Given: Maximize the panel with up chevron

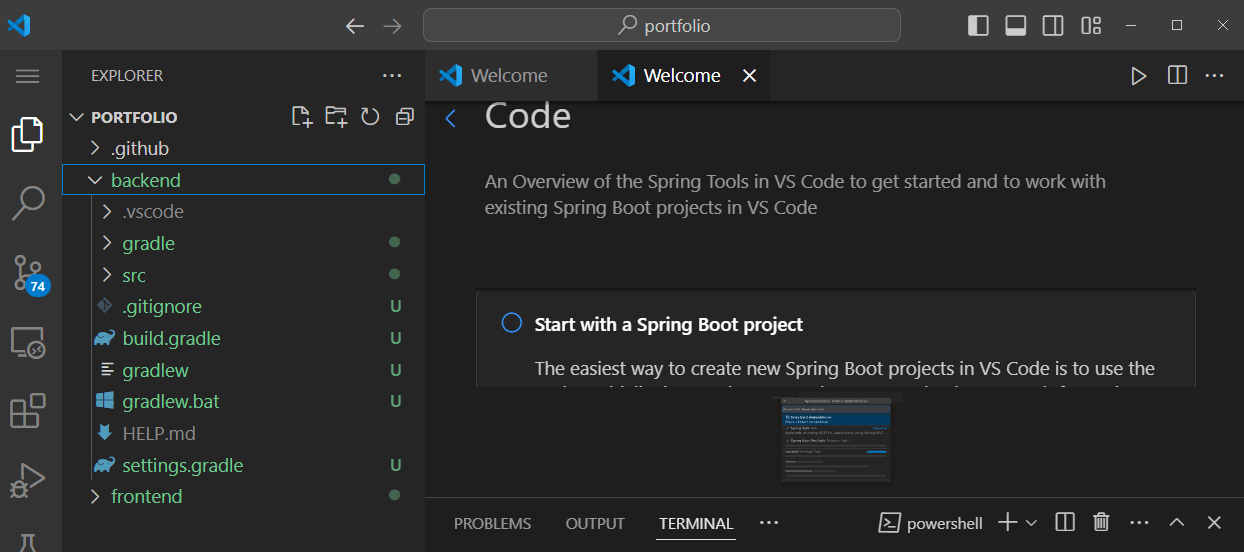Looking at the screenshot, I should point(1177,522).
